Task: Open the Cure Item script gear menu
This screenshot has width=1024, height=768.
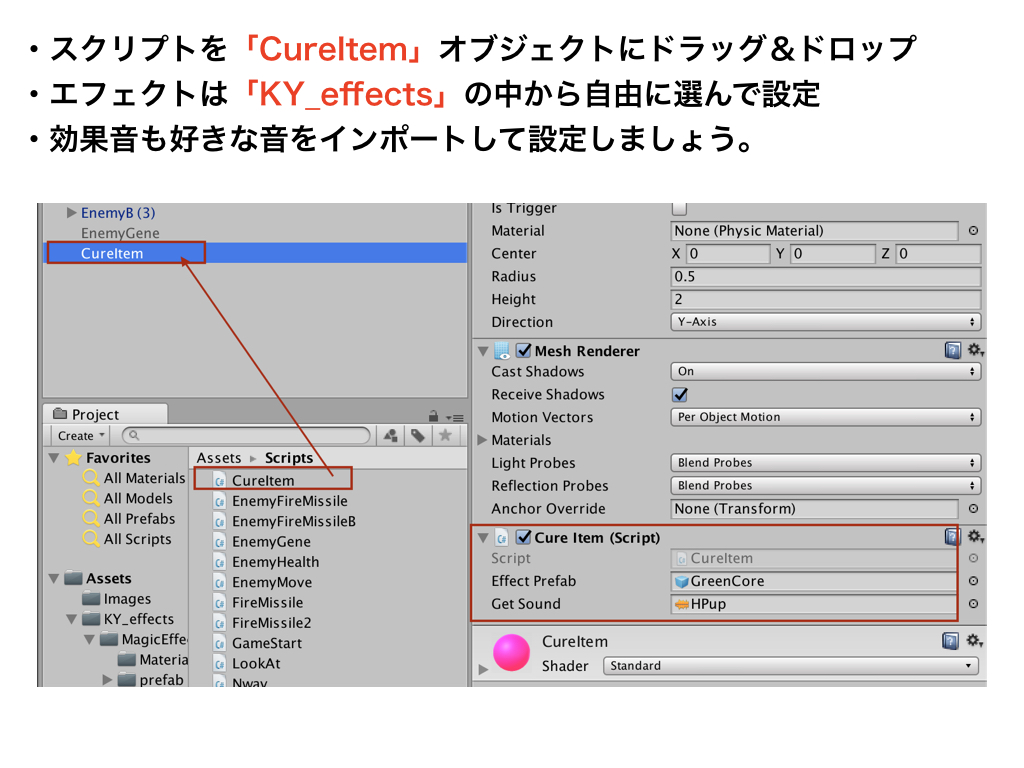Action: pos(975,537)
